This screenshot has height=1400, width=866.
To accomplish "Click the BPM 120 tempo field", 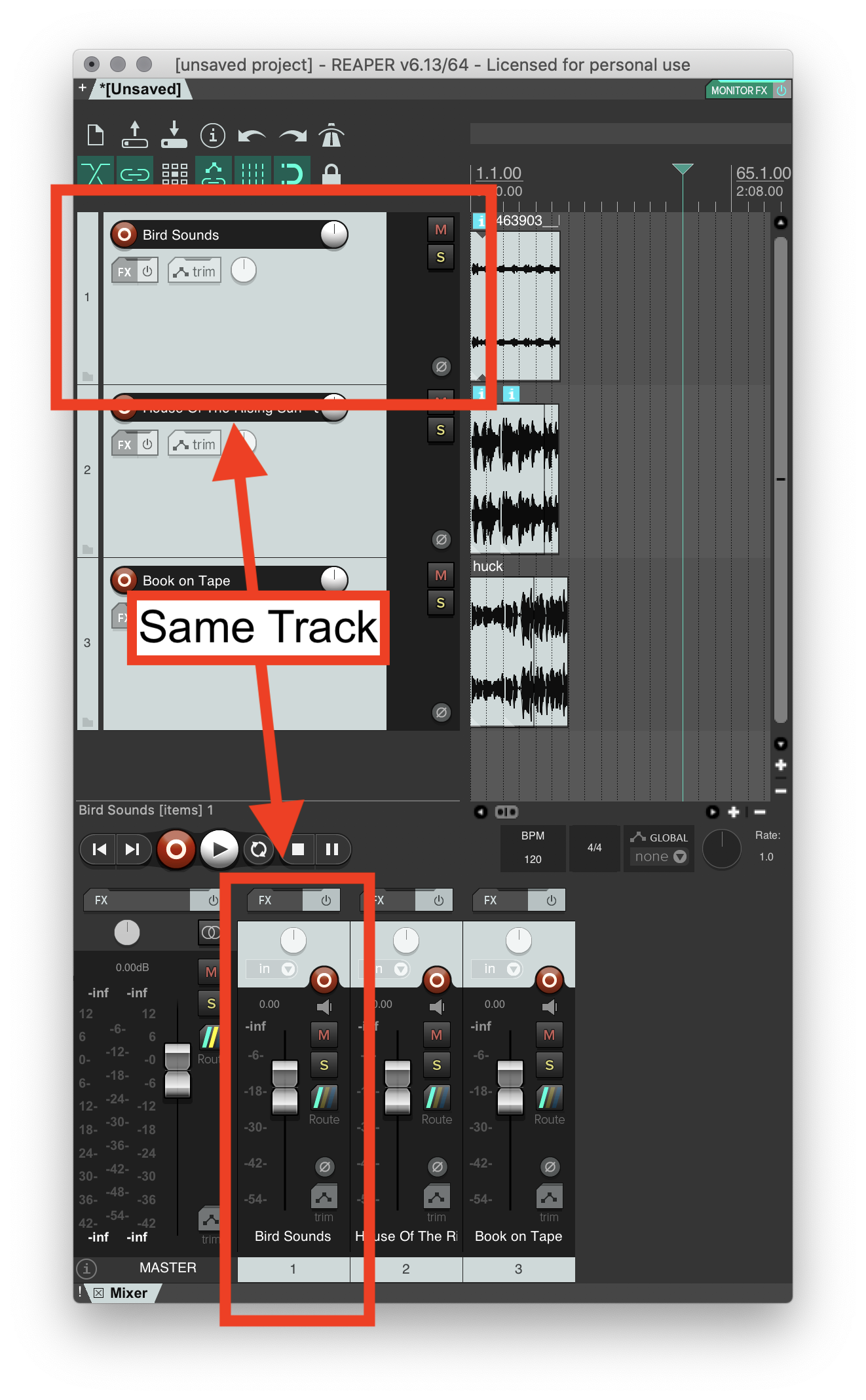I will point(533,848).
